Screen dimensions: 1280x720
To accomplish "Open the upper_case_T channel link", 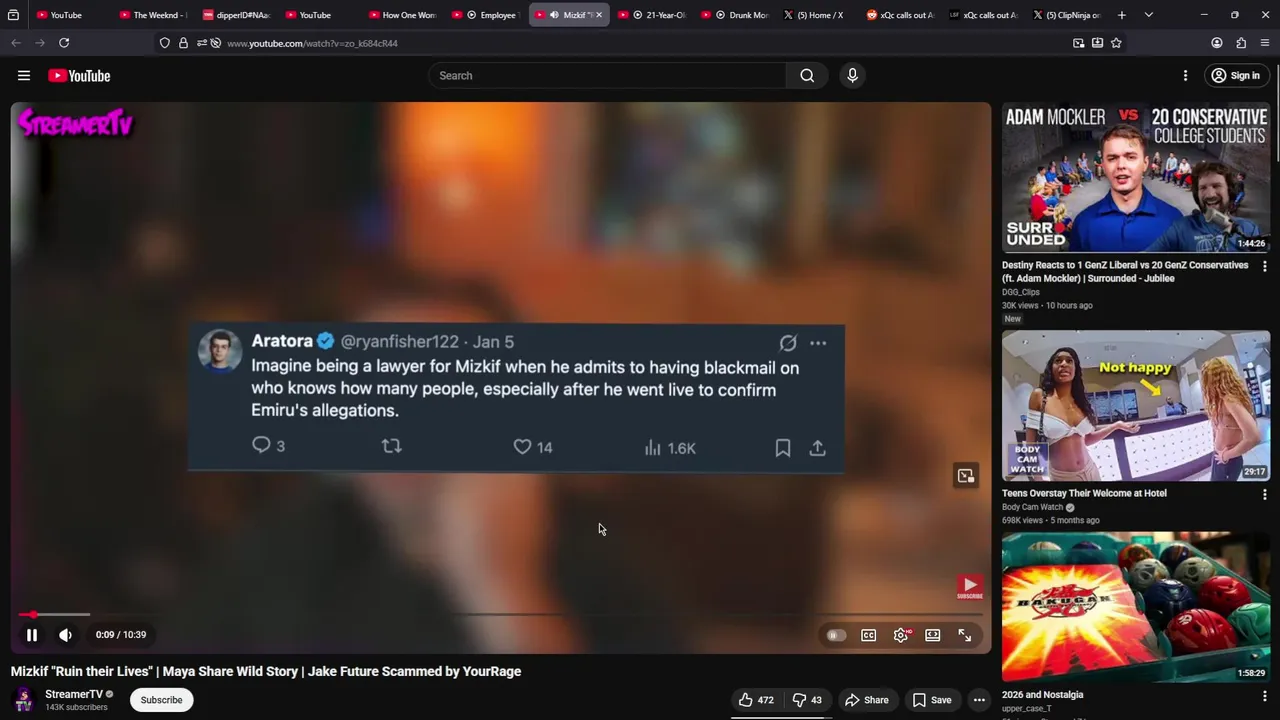I will point(1026,709).
